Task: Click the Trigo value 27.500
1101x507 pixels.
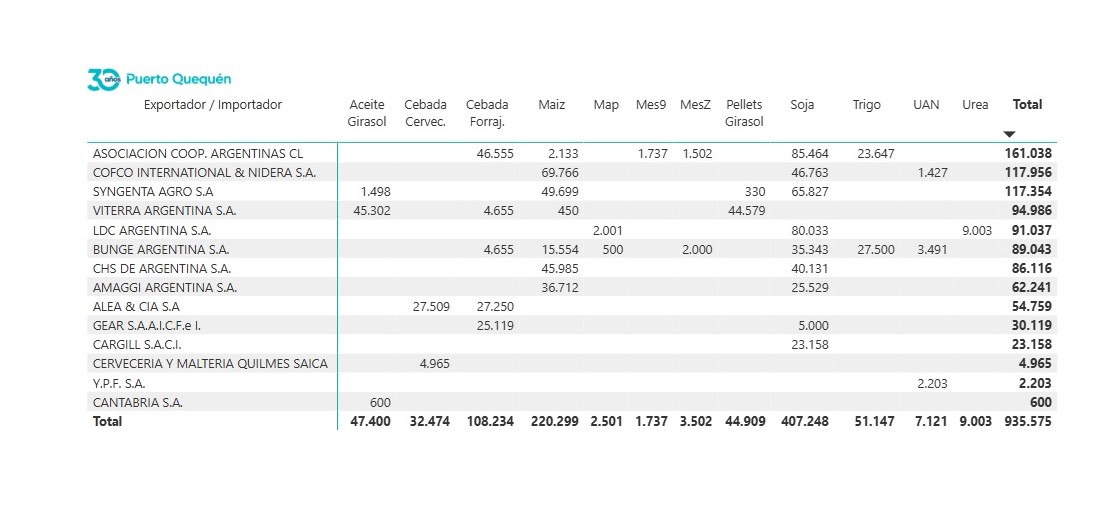Action: click(876, 249)
